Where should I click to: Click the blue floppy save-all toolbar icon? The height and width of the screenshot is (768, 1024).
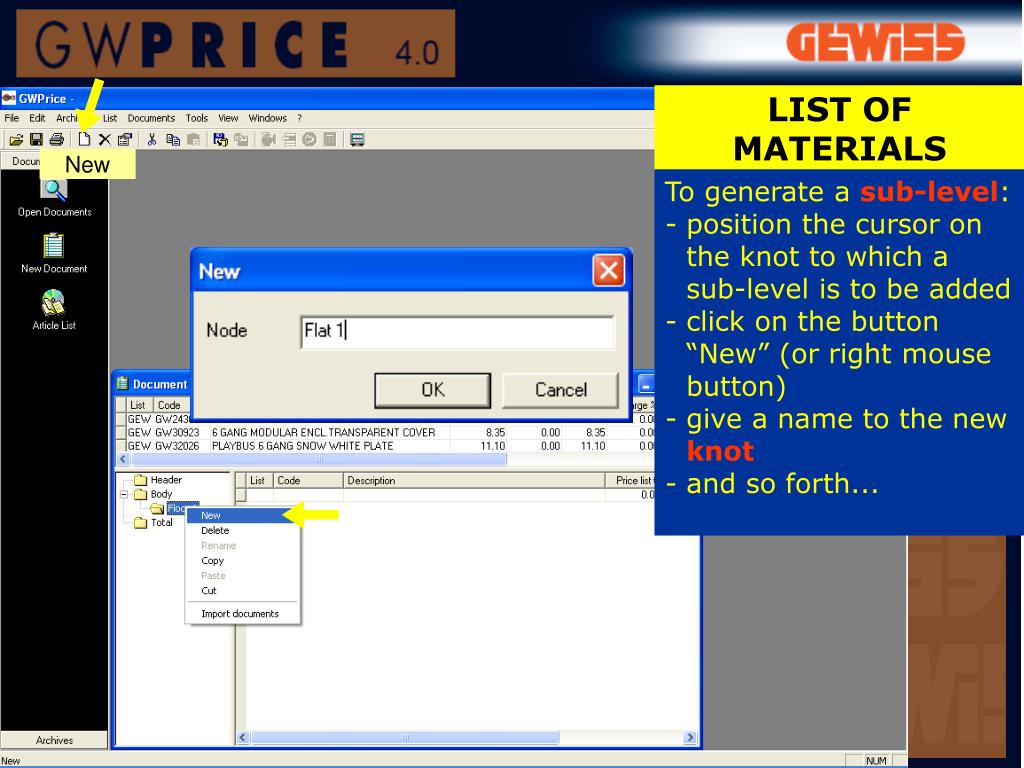coord(221,139)
